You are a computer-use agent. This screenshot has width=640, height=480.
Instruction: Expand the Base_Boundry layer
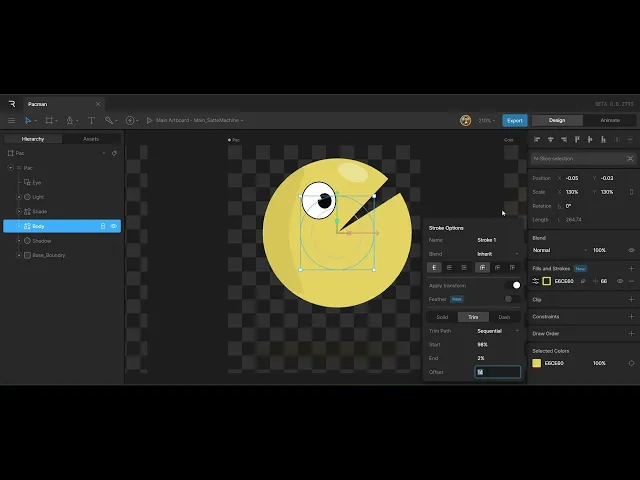pos(19,255)
